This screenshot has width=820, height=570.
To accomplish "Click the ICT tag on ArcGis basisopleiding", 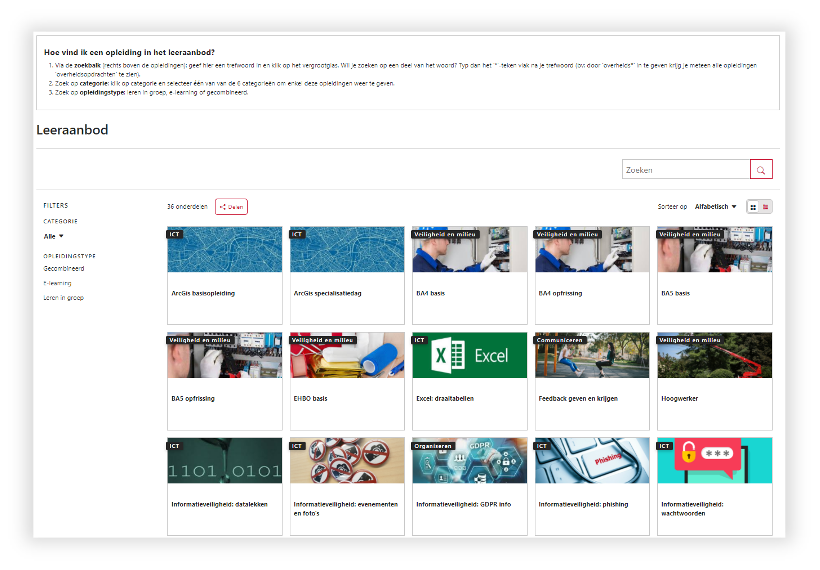I will pos(175,234).
